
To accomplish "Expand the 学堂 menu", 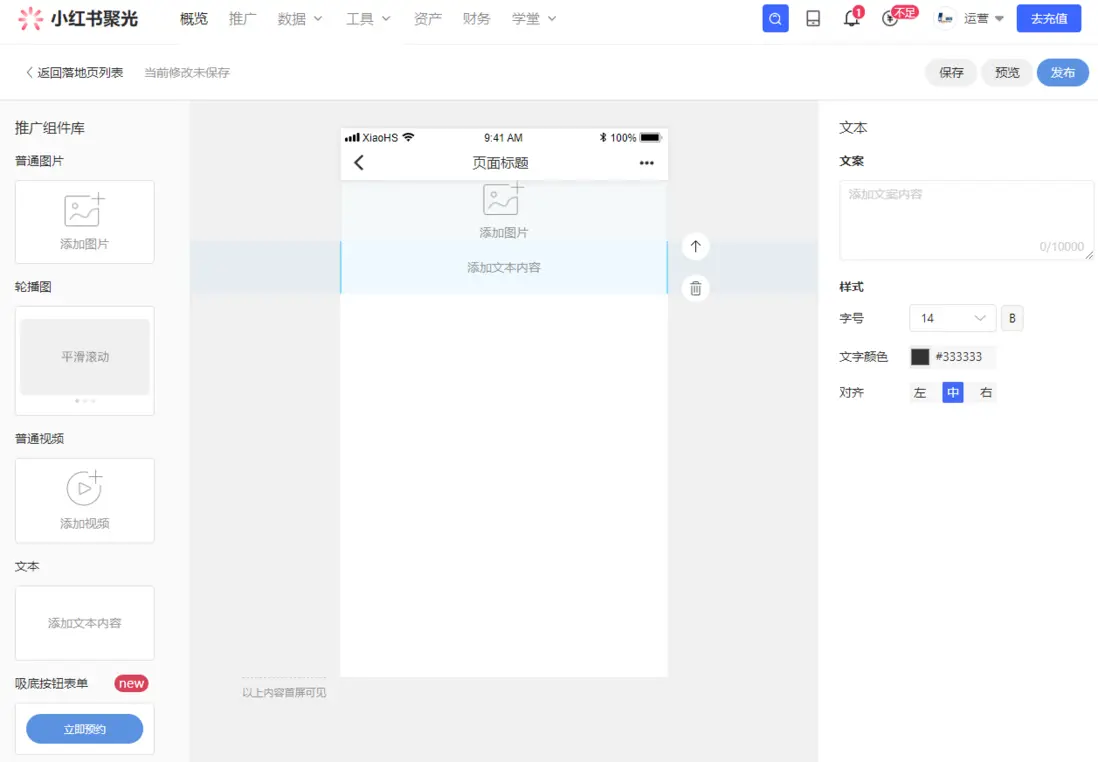I will point(534,19).
